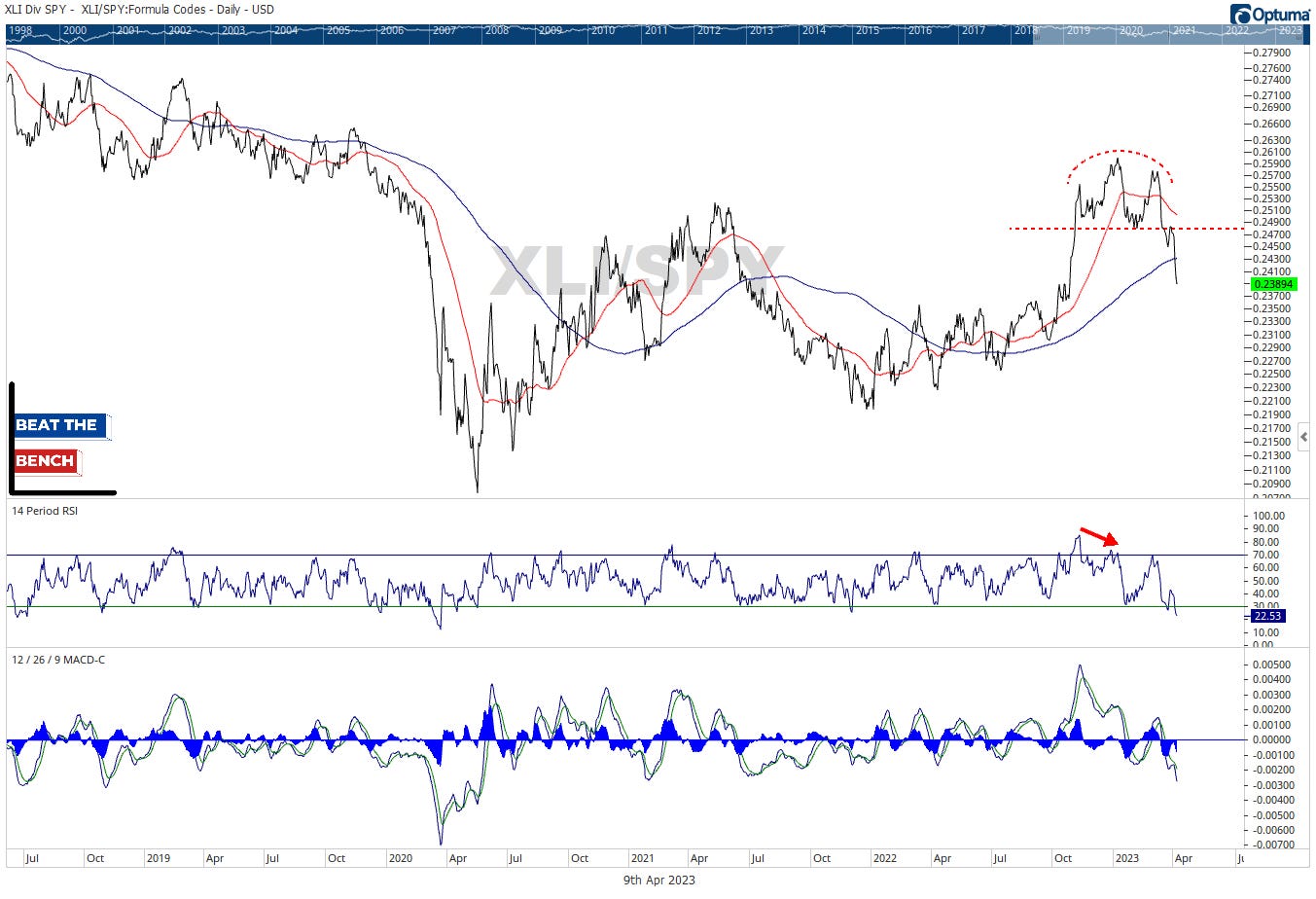Image resolution: width=1316 pixels, height=899 pixels.
Task: Click the 2022 label on date axis
Action: [884, 859]
